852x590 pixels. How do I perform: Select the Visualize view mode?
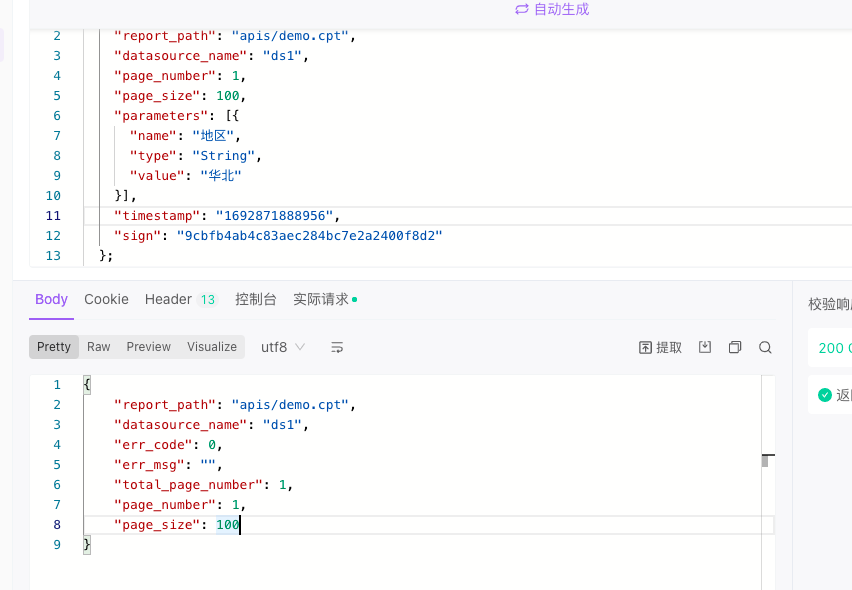point(212,347)
